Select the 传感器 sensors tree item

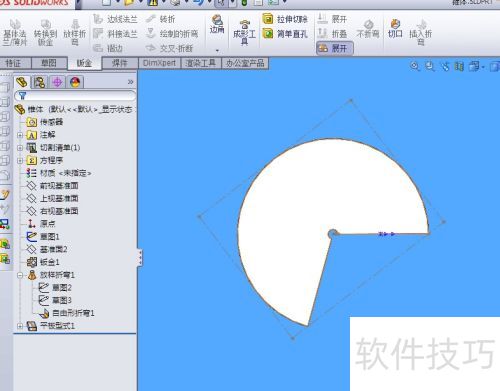45,122
